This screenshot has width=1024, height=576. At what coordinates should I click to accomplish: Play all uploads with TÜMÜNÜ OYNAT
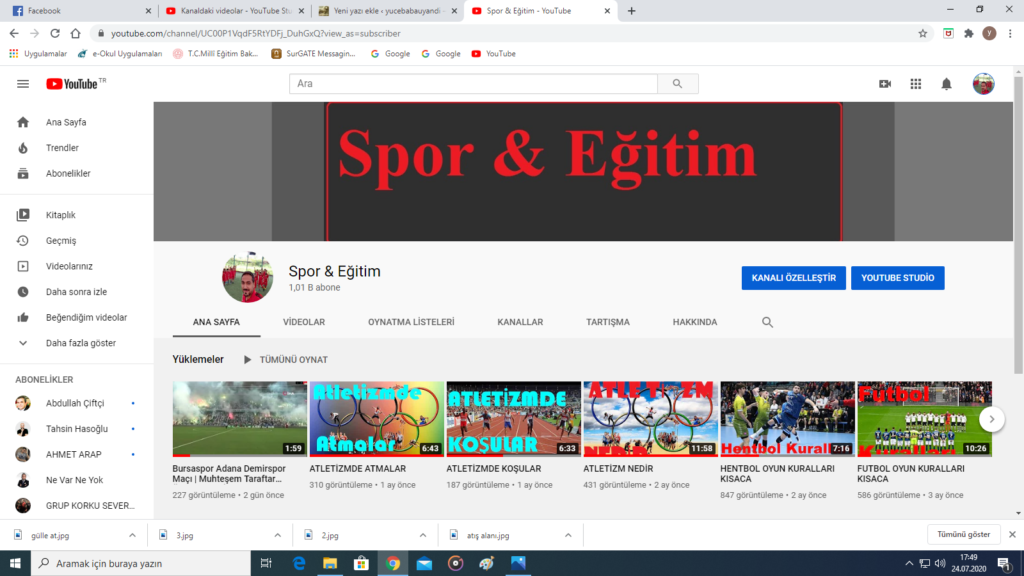coord(285,359)
